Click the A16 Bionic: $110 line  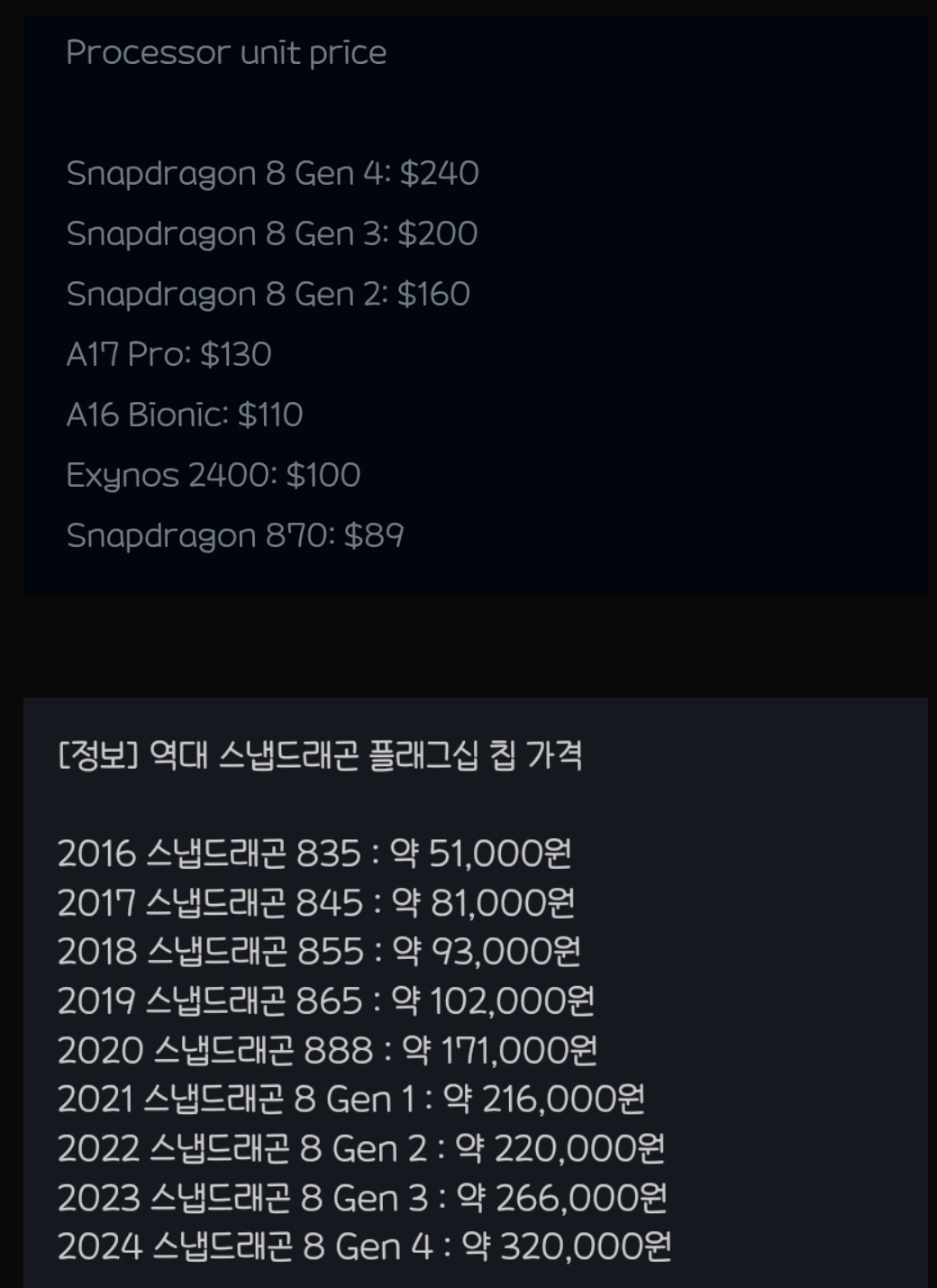click(184, 415)
